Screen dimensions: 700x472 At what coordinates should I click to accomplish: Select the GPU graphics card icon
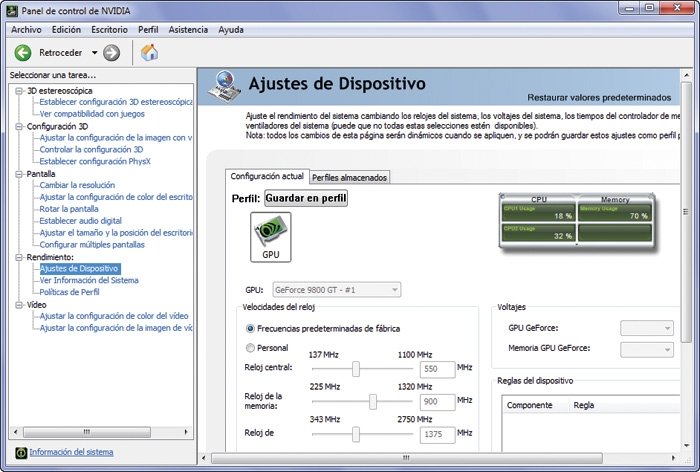coord(271,237)
